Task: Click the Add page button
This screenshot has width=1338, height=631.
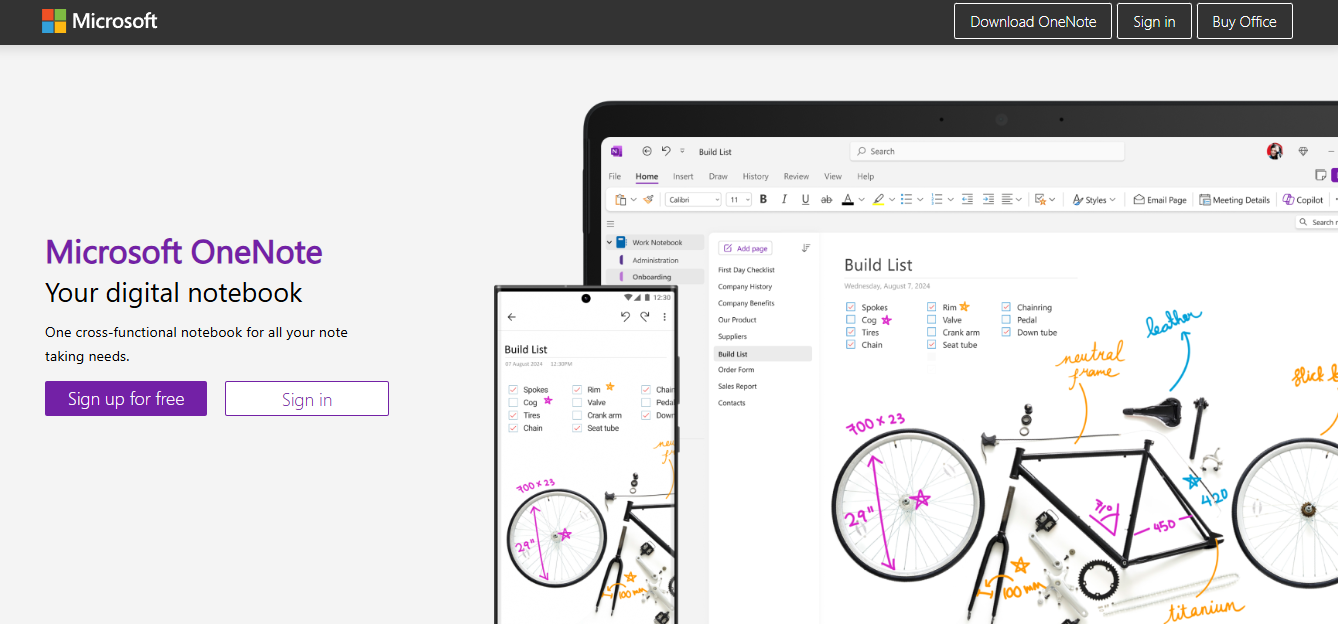Action: coord(745,248)
